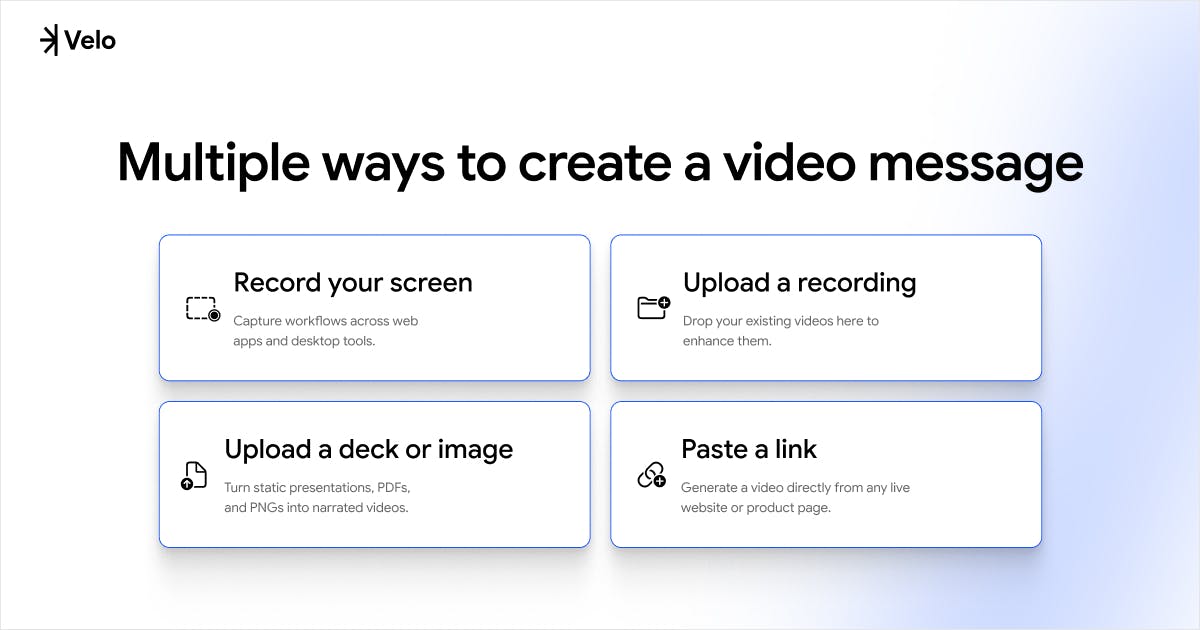Click the Velo logo icon
The height and width of the screenshot is (630, 1200).
[49, 40]
